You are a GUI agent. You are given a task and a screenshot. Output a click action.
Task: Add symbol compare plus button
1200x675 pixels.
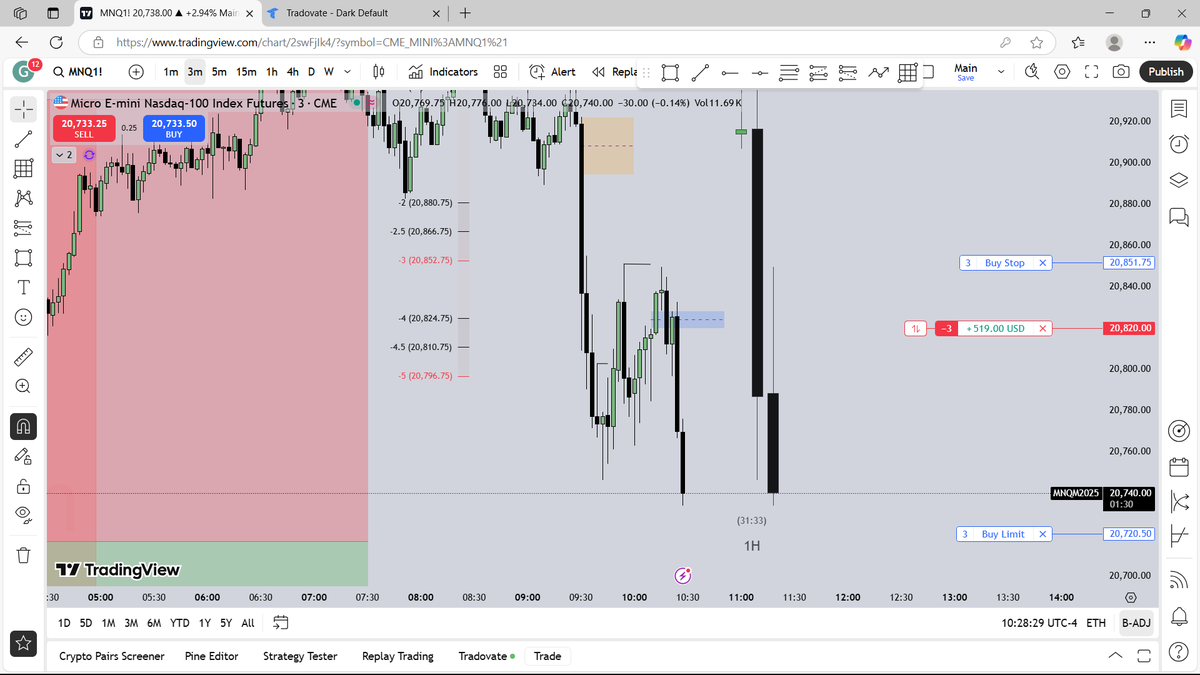pos(136,72)
